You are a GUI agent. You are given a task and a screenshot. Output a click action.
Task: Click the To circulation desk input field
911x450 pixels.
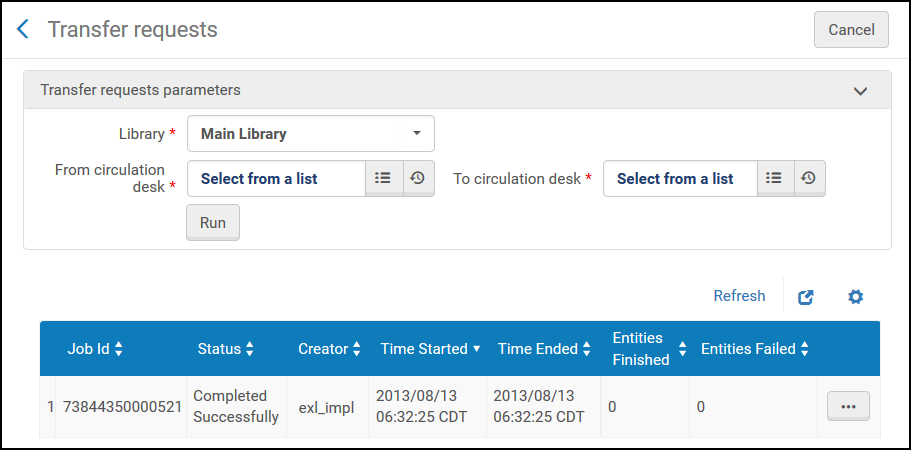[680, 178]
